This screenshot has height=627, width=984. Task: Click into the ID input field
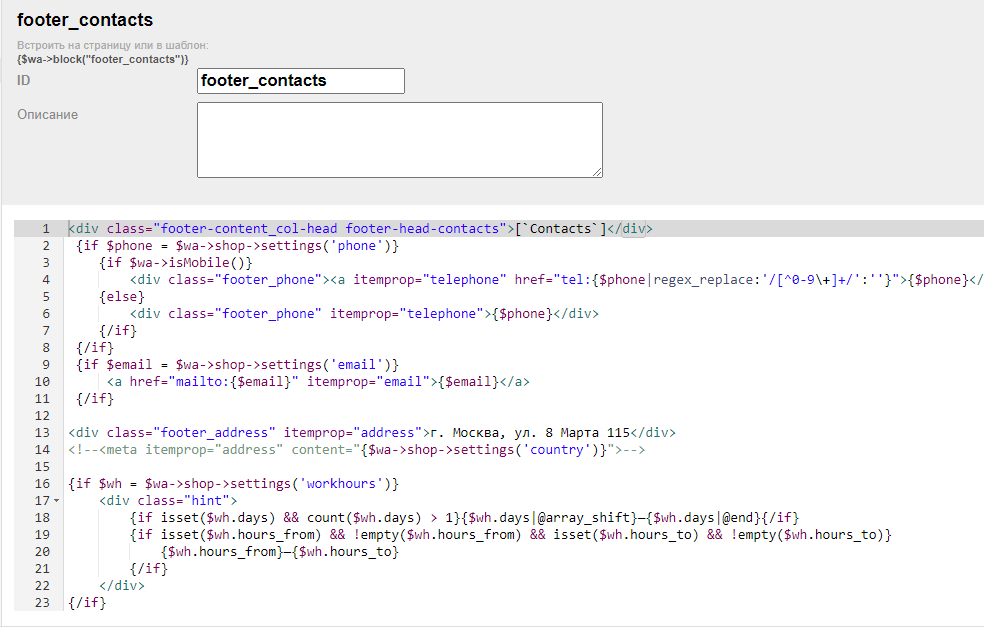point(300,81)
